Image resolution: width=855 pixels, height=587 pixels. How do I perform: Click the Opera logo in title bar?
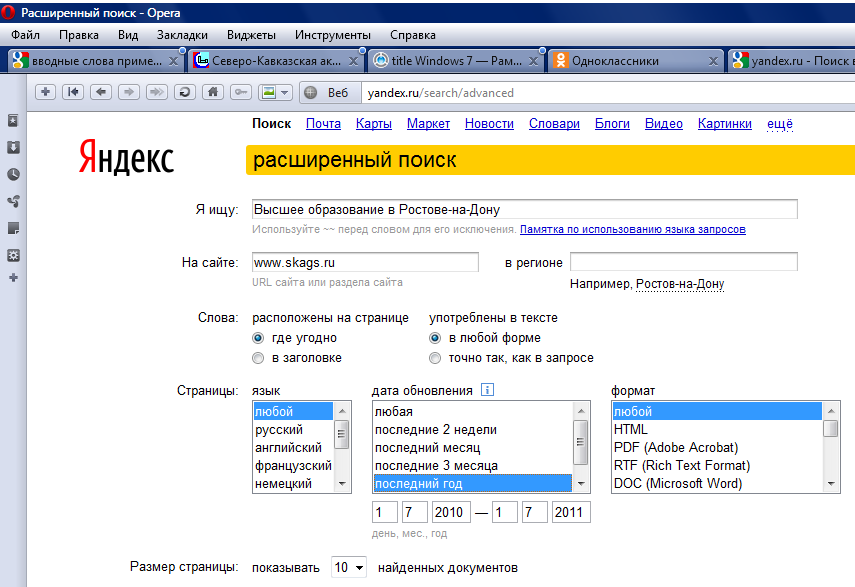[x=8, y=13]
